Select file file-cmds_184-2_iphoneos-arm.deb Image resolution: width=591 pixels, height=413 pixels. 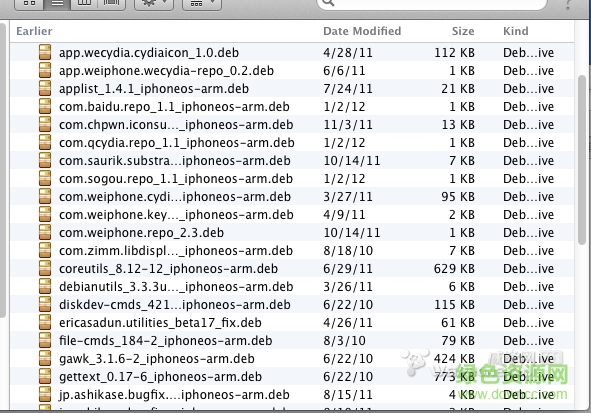165,341
